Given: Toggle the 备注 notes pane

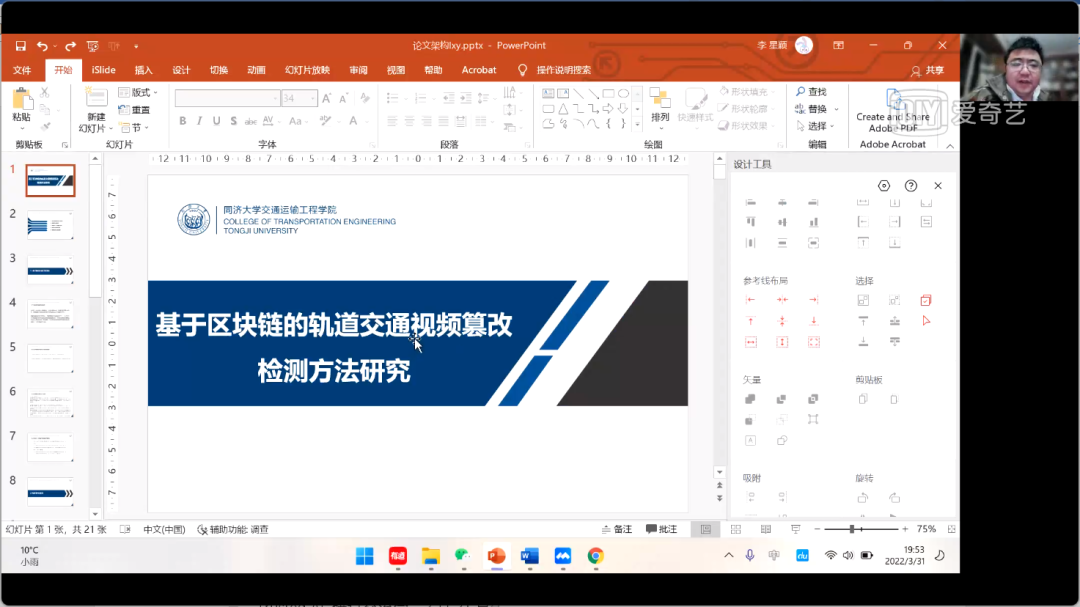Looking at the screenshot, I should pyautogui.click(x=617, y=529).
